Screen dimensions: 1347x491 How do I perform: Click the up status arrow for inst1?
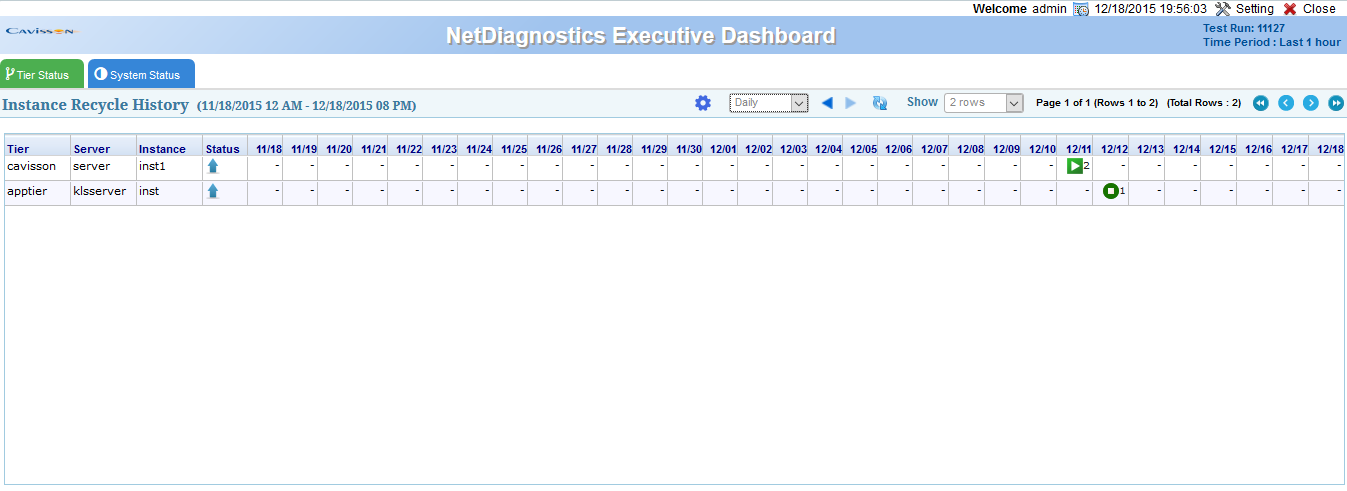point(212,166)
